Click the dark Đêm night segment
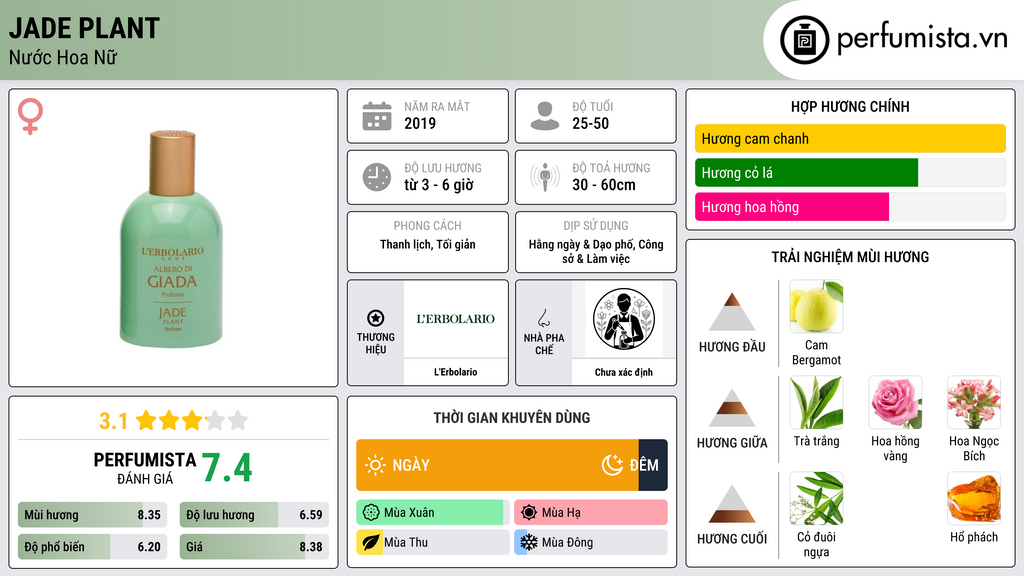Viewport: 1024px width, 576px height. [653, 465]
